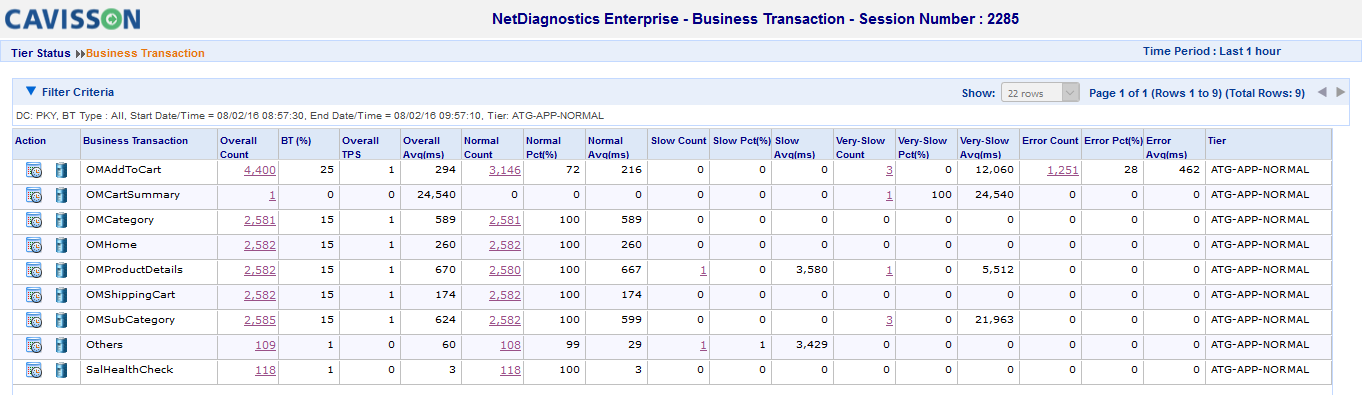
Task: Click the clock-table icon for OMCartSummary
Action: (34, 196)
